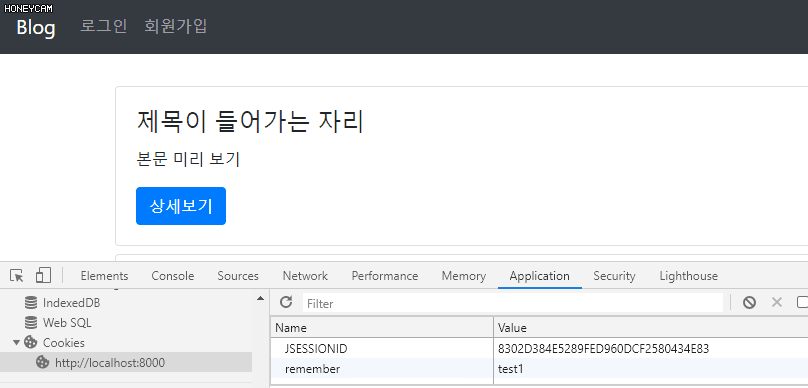Select the JSESSIONID cookie name cell
This screenshot has height=388, width=808.
pos(382,349)
